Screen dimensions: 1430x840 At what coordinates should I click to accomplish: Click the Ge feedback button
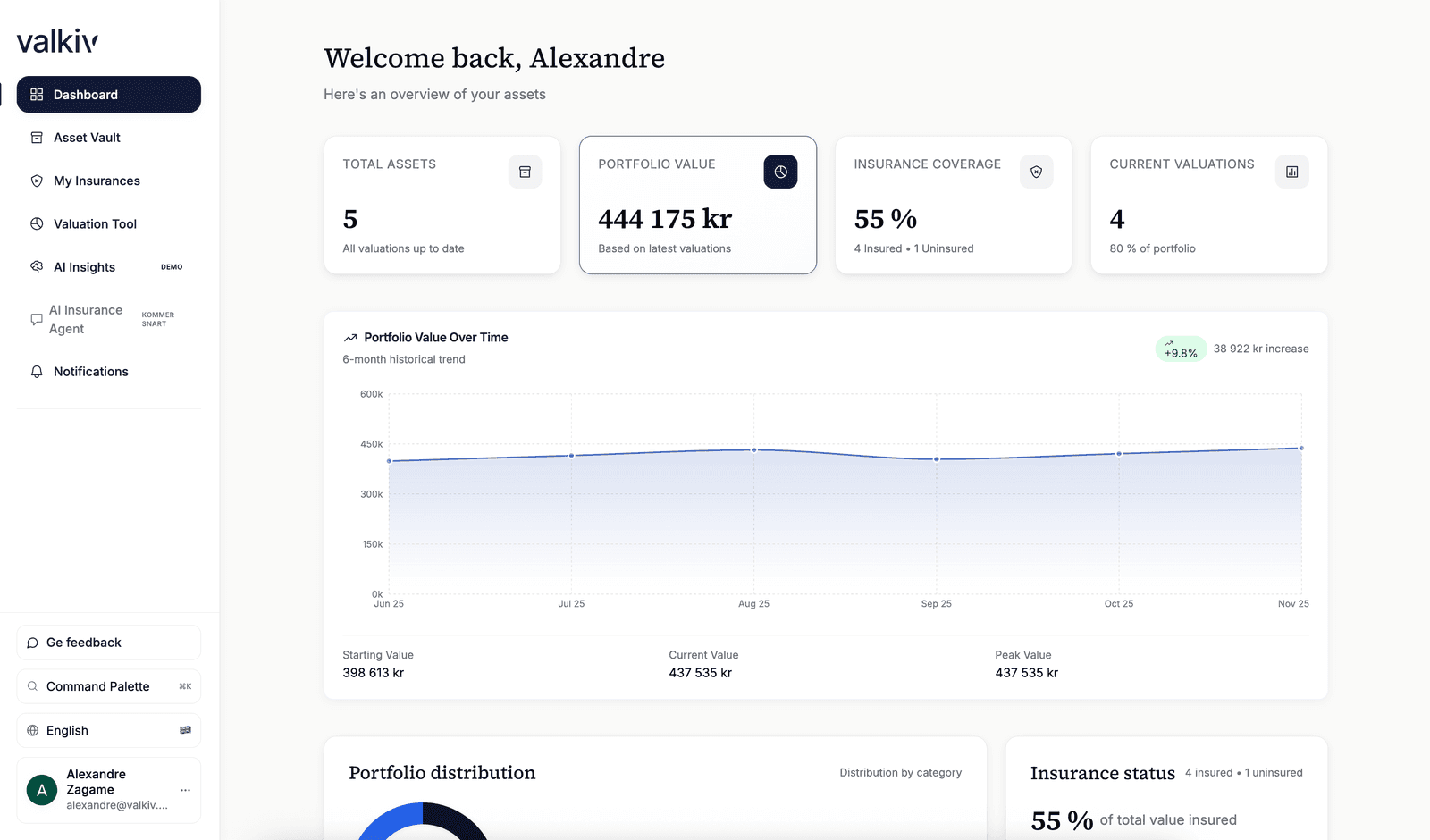(107, 642)
